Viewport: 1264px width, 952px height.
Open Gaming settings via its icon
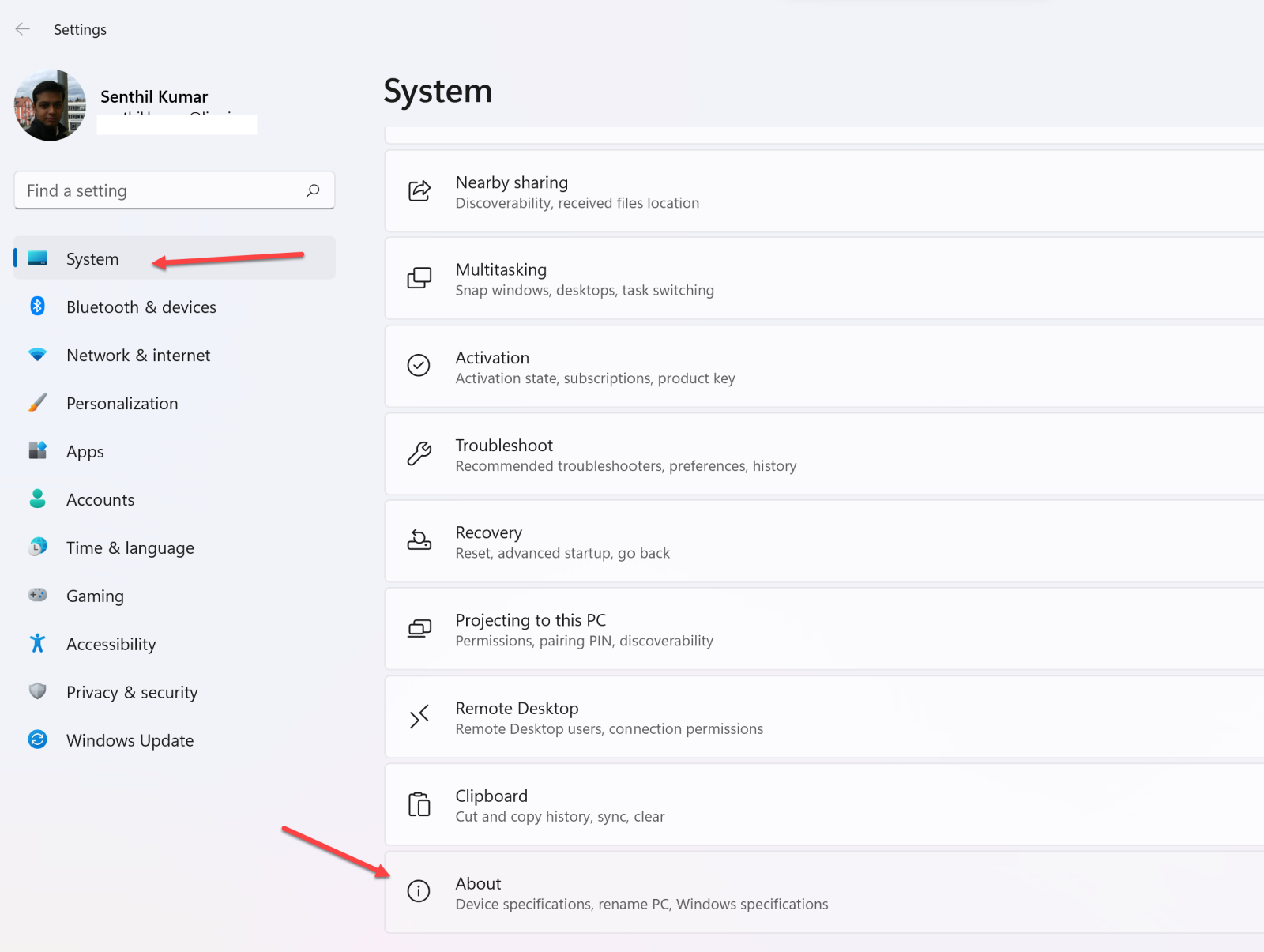pos(37,595)
